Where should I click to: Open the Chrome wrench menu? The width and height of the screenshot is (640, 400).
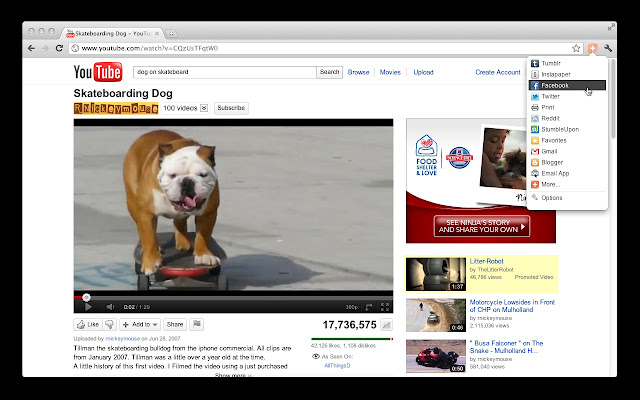point(608,48)
